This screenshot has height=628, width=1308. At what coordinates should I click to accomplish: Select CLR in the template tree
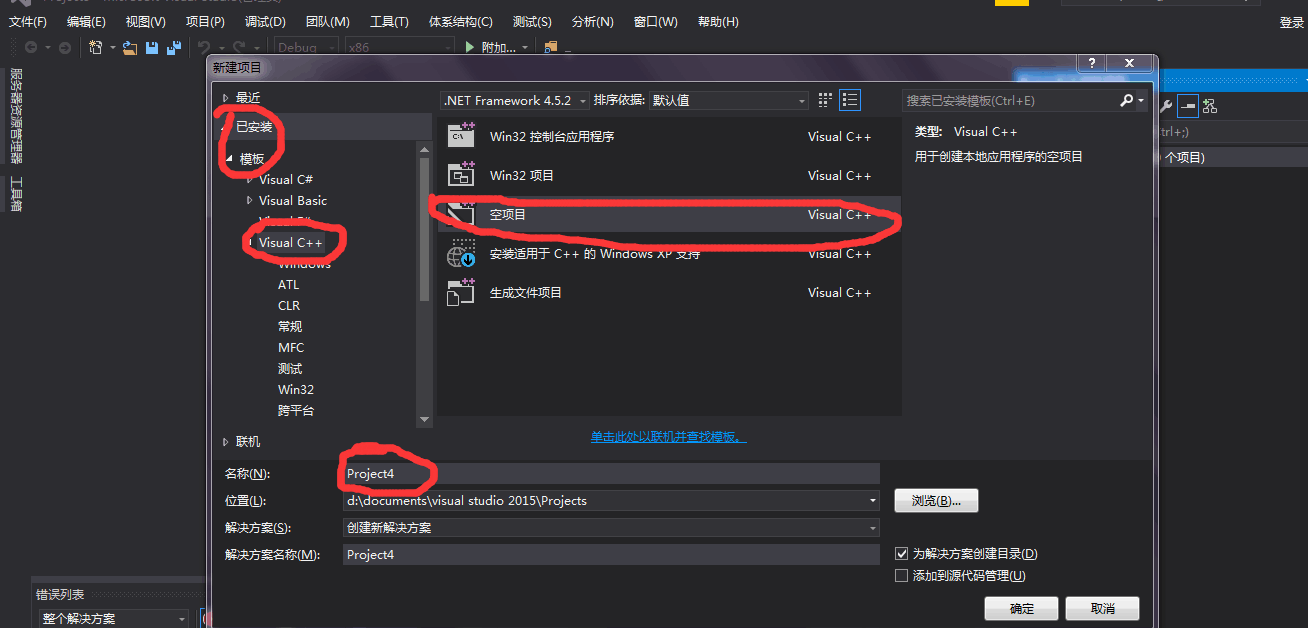tap(289, 306)
